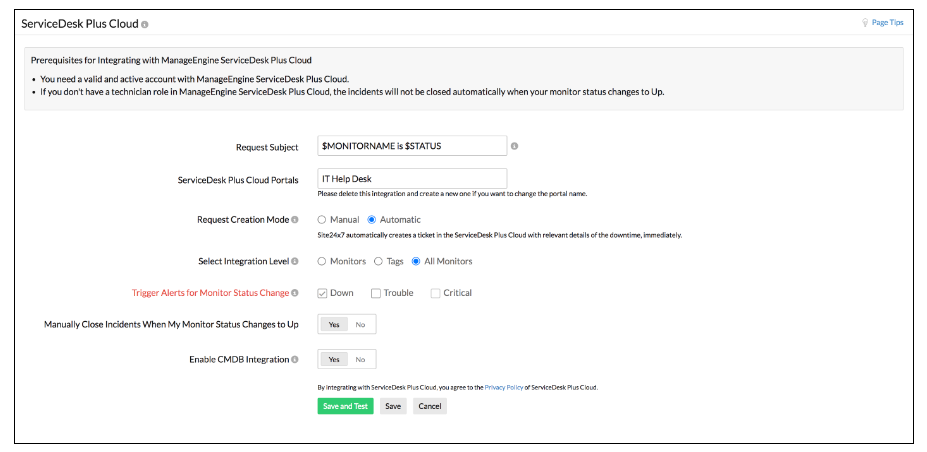Click the 'You need a valid and active account' bullet
The height and width of the screenshot is (452, 927).
click(195, 79)
